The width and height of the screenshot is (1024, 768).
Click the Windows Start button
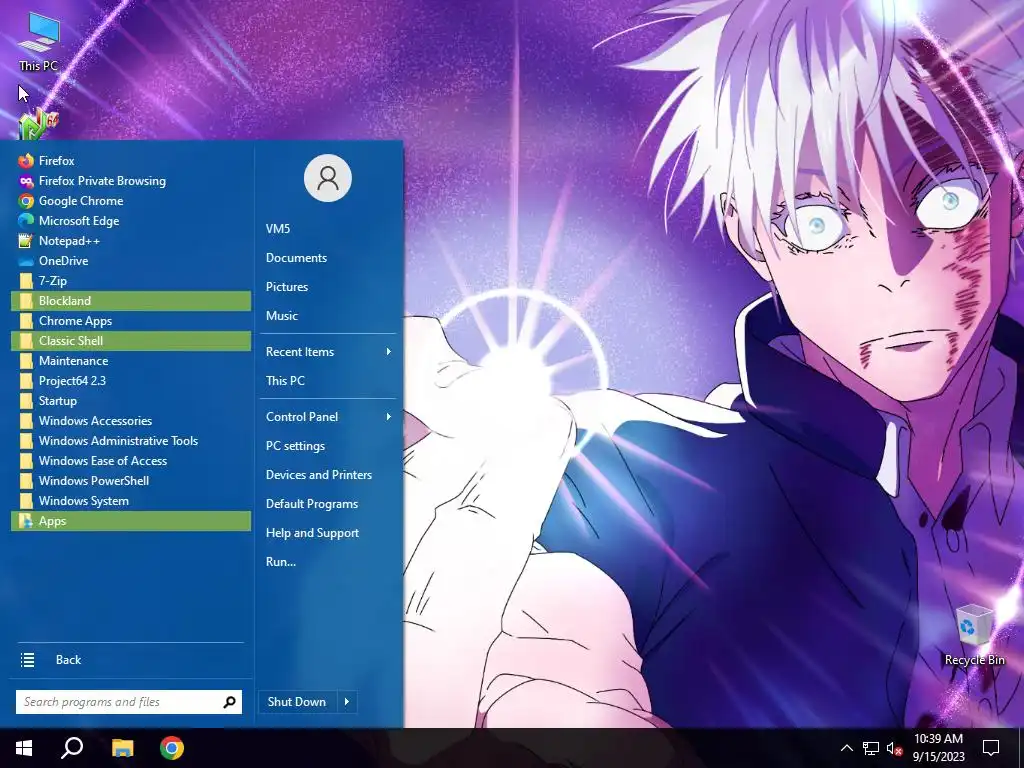click(x=24, y=748)
